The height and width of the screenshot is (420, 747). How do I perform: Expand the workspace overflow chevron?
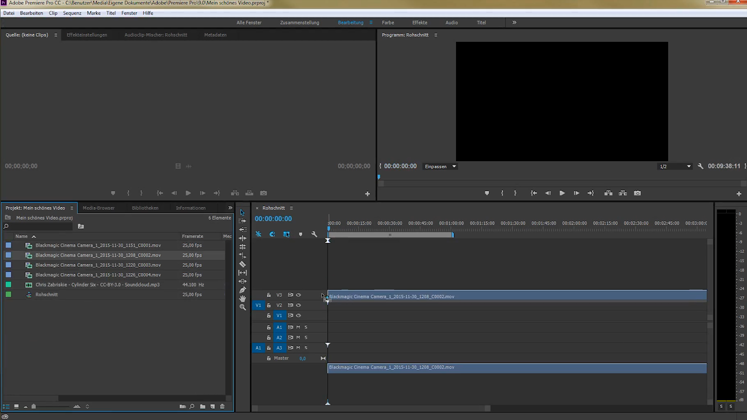click(x=514, y=22)
